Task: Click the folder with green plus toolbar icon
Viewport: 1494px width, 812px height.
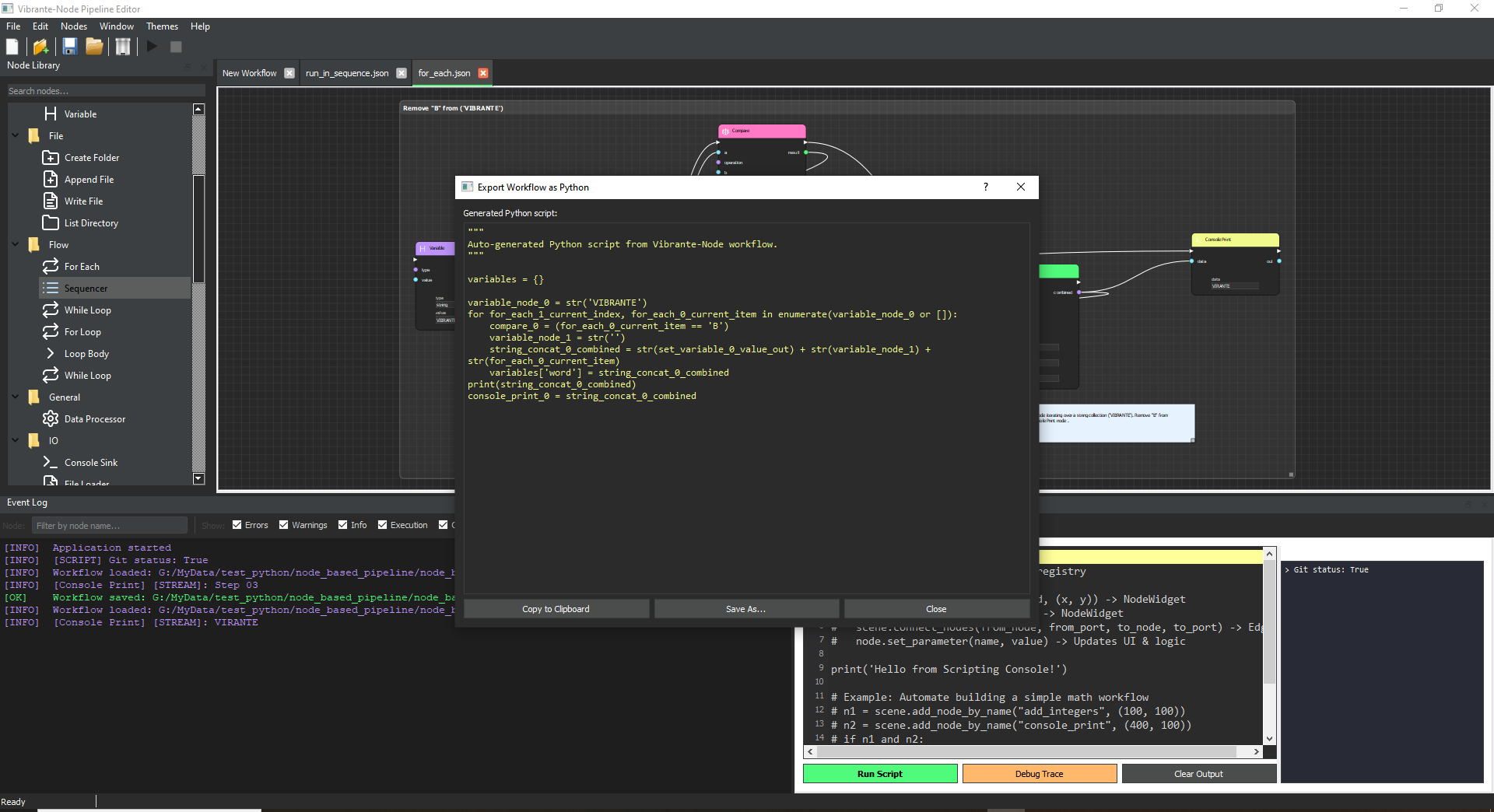Action: pos(41,47)
